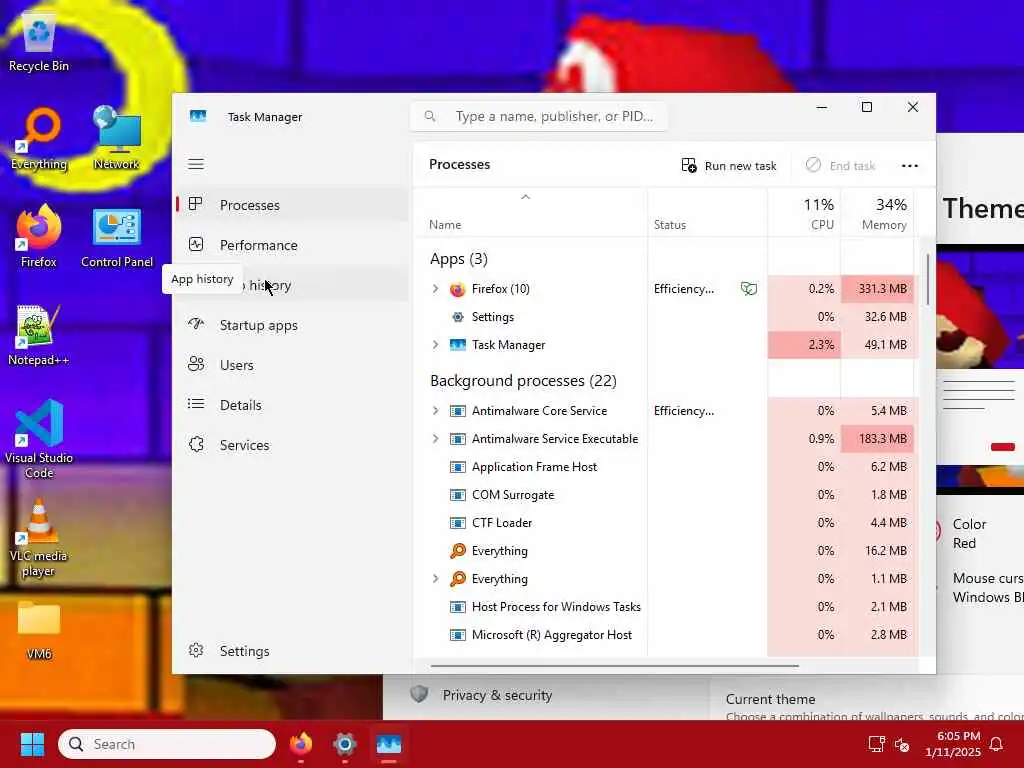The height and width of the screenshot is (768, 1024).
Task: Select VLC media player desktop shortcut
Action: click(39, 537)
